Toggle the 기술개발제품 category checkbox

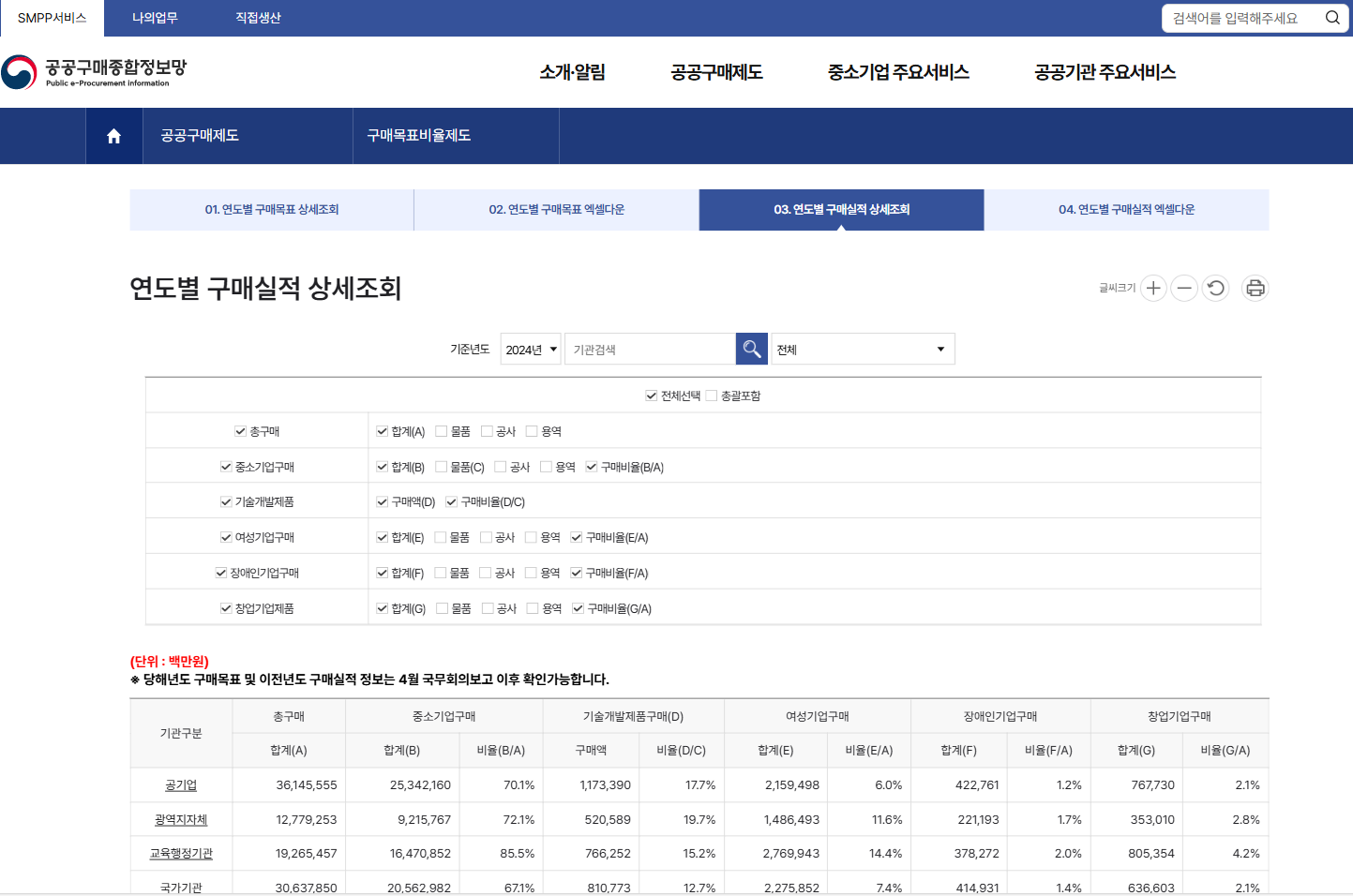coord(226,502)
